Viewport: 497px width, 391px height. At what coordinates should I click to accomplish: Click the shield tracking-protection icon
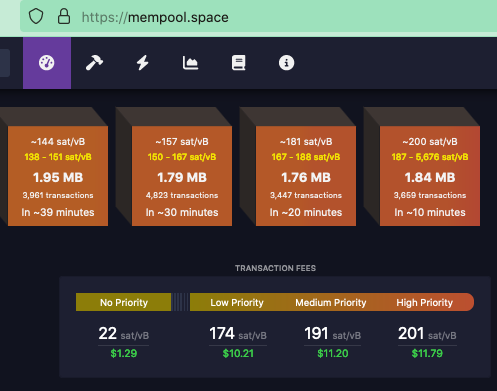click(36, 16)
